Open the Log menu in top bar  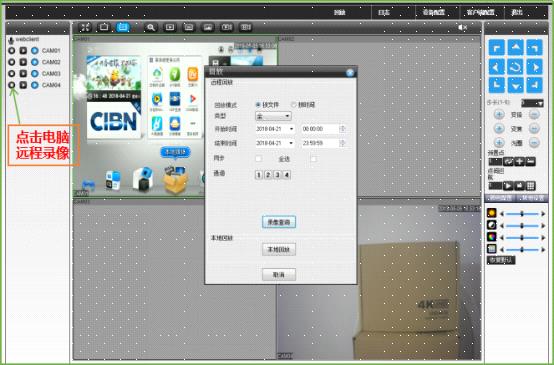pyautogui.click(x=384, y=12)
